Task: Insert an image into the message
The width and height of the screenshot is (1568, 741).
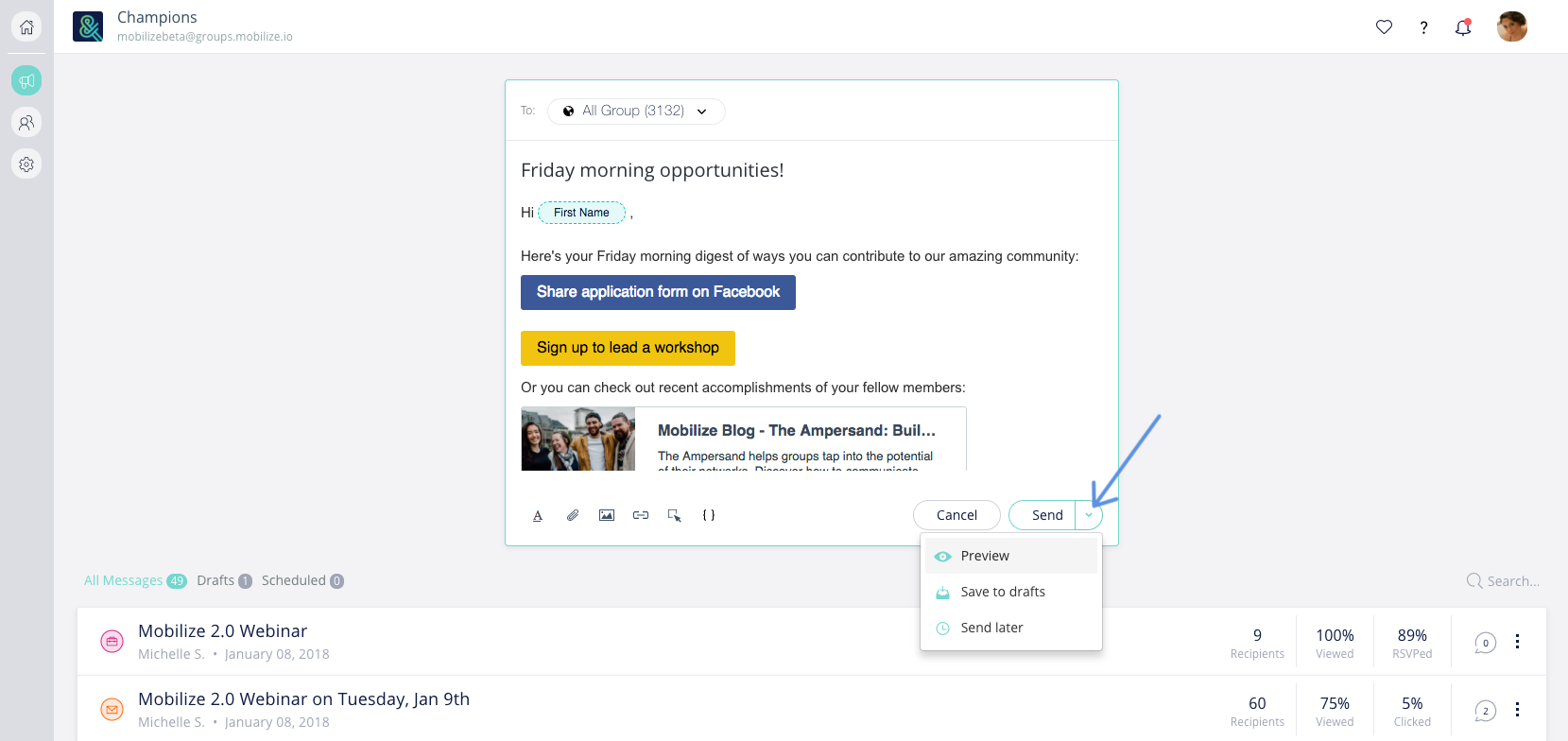Action: tap(607, 515)
